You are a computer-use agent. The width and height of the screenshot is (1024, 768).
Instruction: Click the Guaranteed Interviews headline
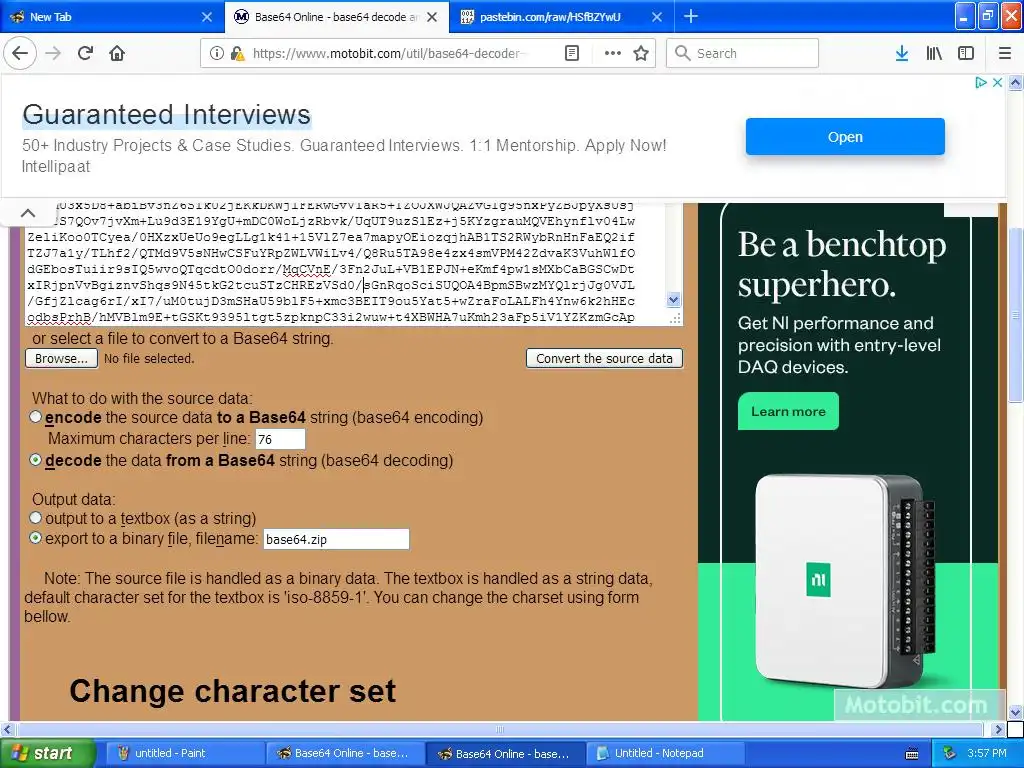[x=167, y=114]
